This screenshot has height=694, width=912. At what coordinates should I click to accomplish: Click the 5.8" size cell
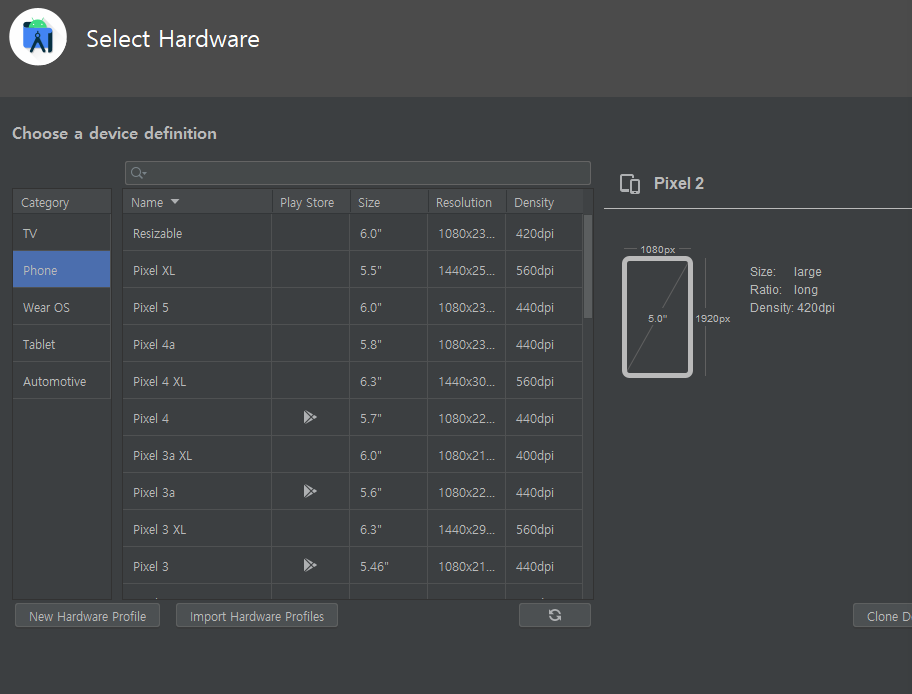coord(389,344)
